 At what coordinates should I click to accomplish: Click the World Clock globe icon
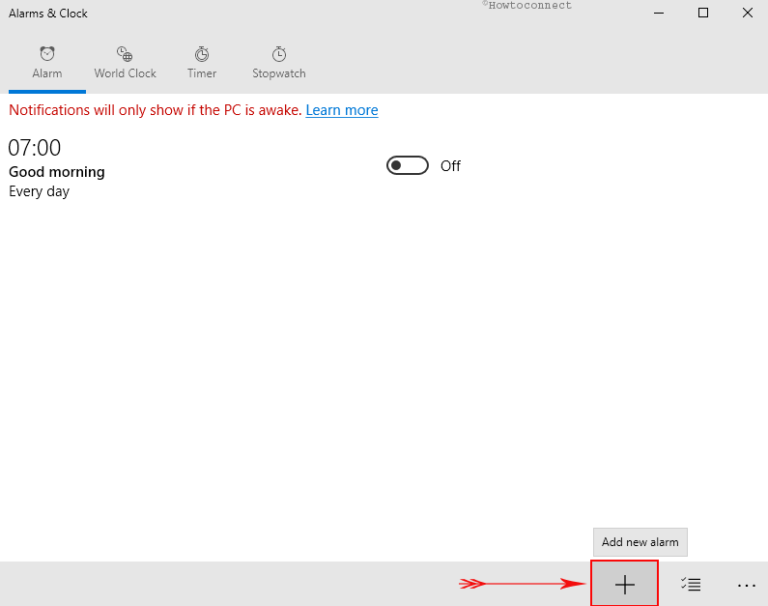[x=125, y=54]
